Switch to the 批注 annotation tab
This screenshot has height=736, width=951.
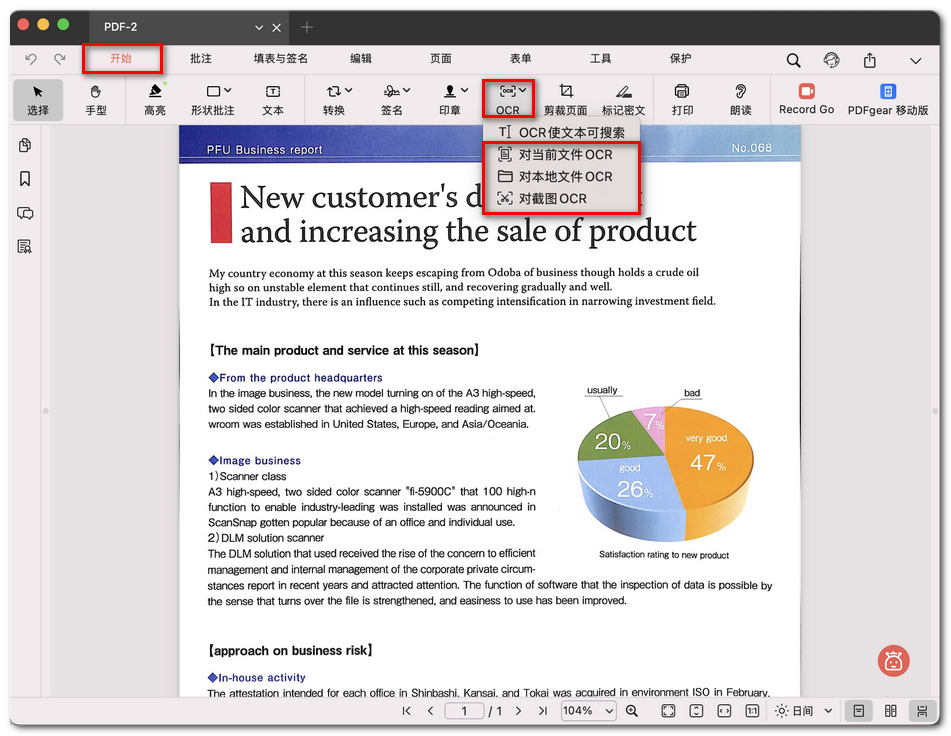201,59
